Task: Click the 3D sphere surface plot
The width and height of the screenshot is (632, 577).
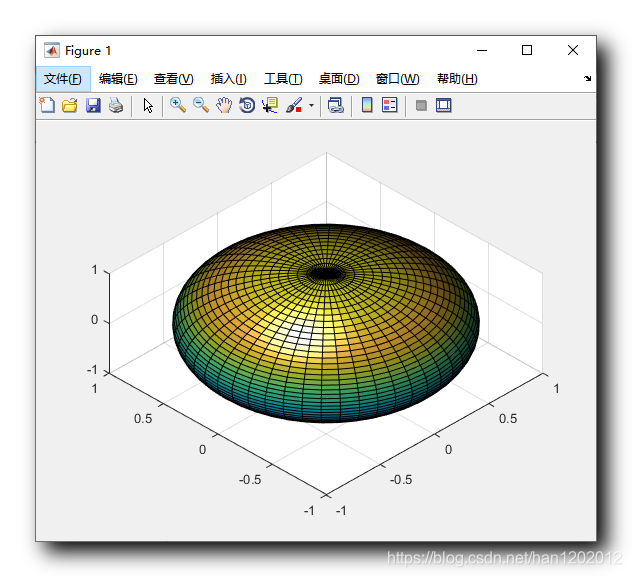Action: [x=326, y=323]
